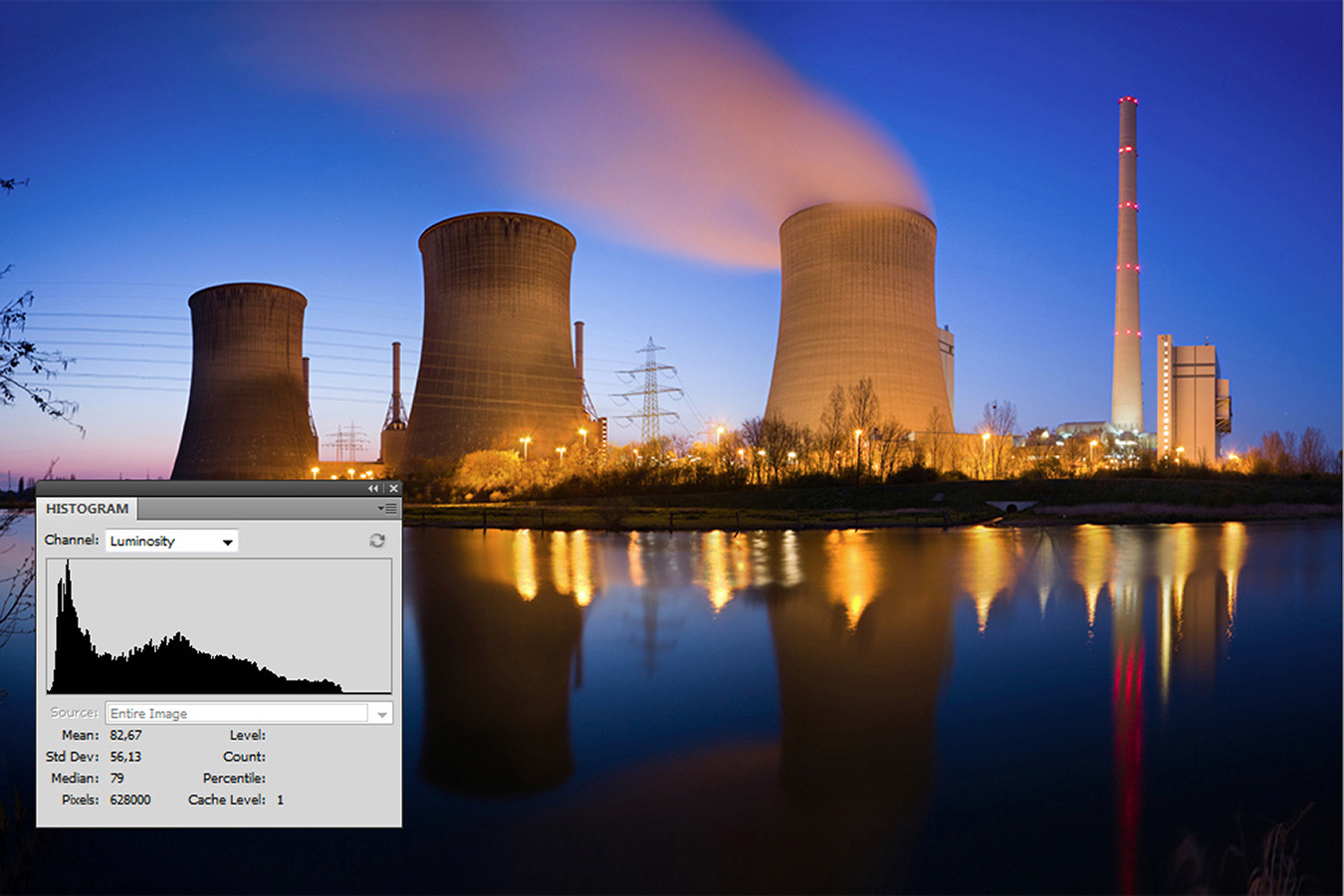Click the Level label in statistics

pyautogui.click(x=247, y=736)
